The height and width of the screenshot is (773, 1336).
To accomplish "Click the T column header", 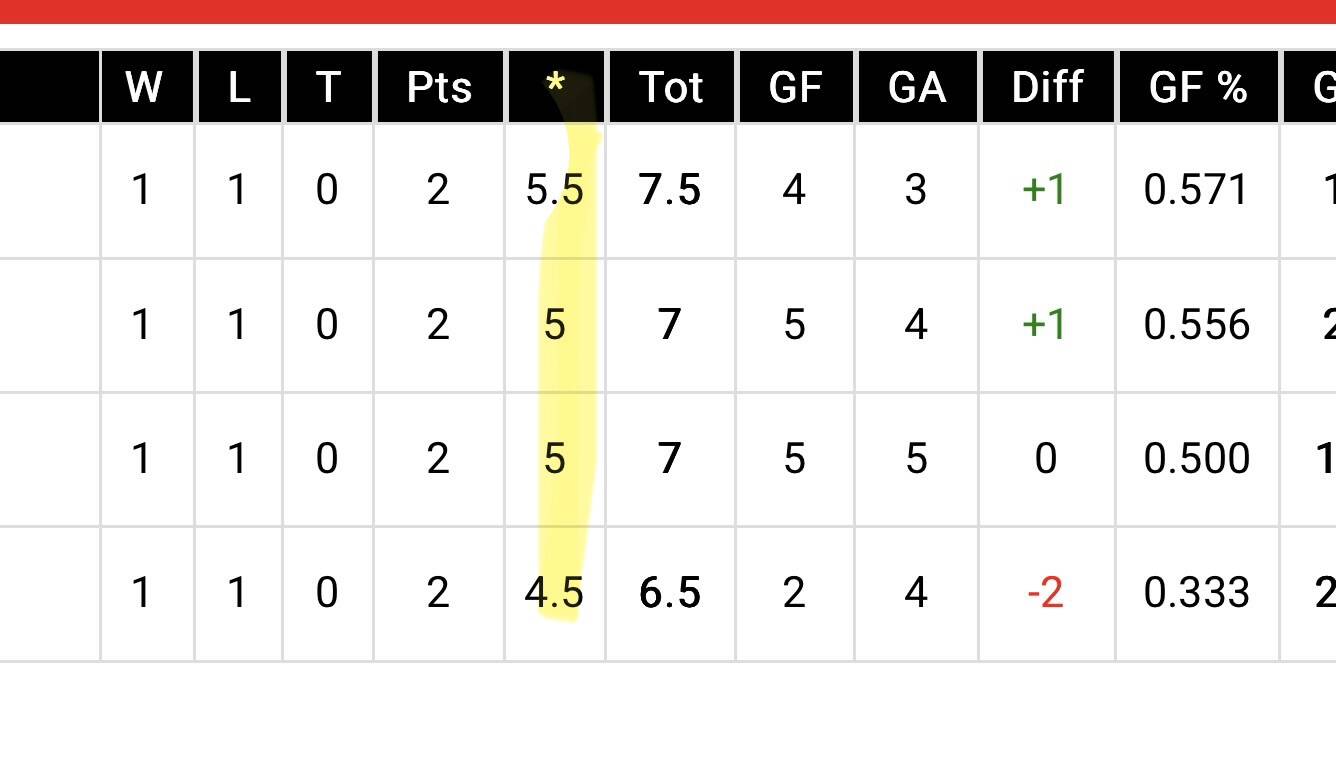I will tap(327, 88).
